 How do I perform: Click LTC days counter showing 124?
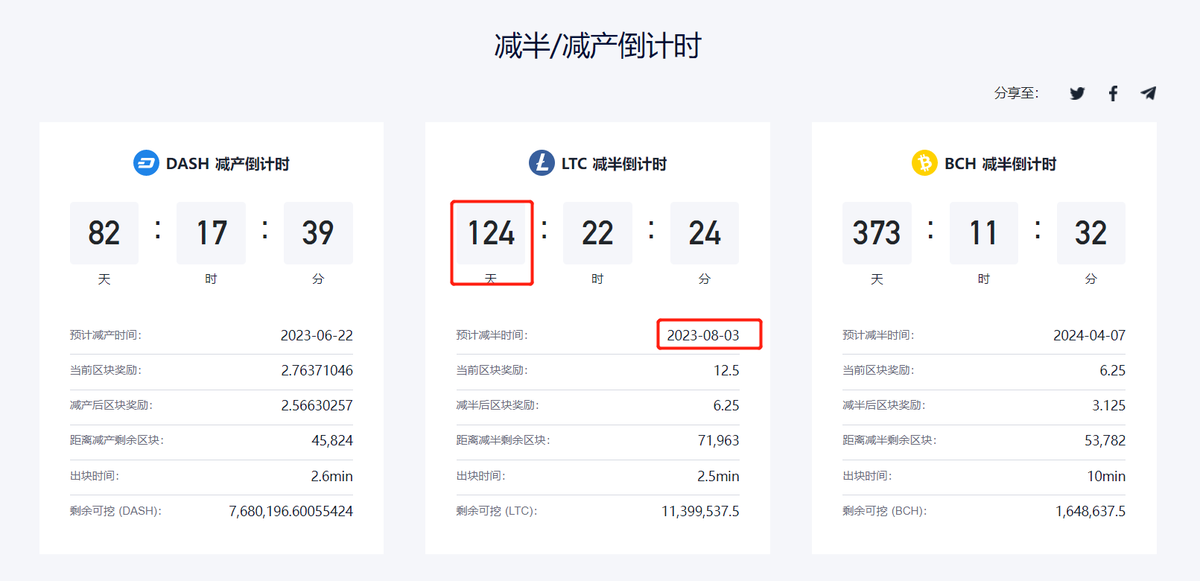[x=491, y=233]
